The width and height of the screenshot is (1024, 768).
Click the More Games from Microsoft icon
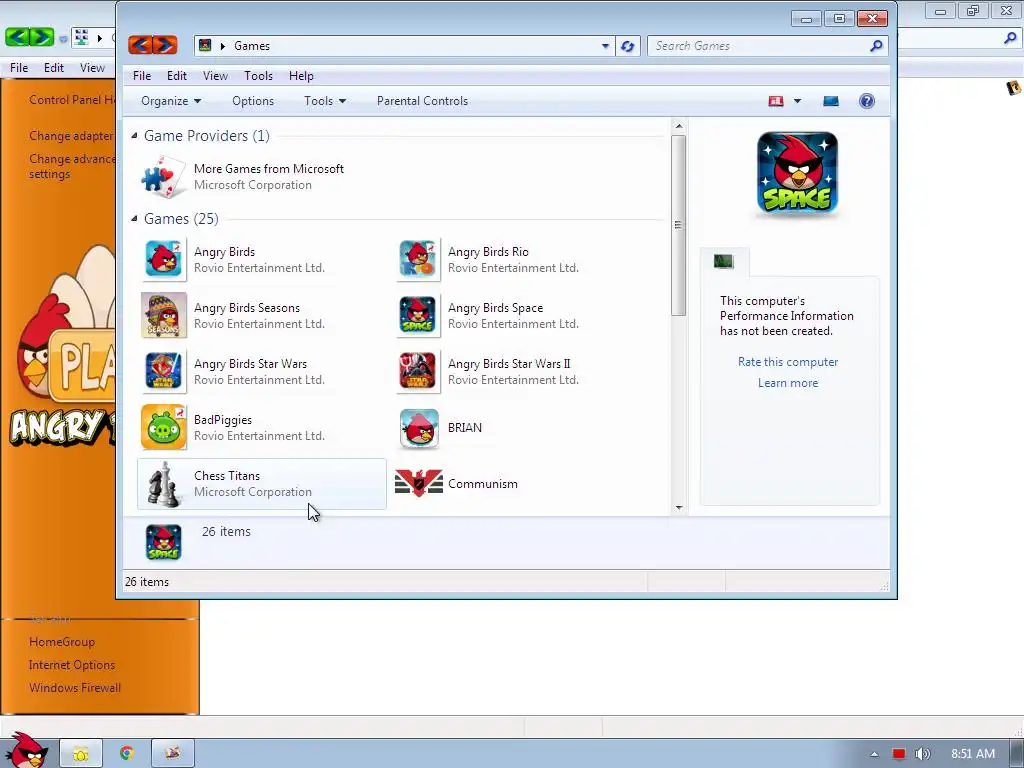[163, 176]
